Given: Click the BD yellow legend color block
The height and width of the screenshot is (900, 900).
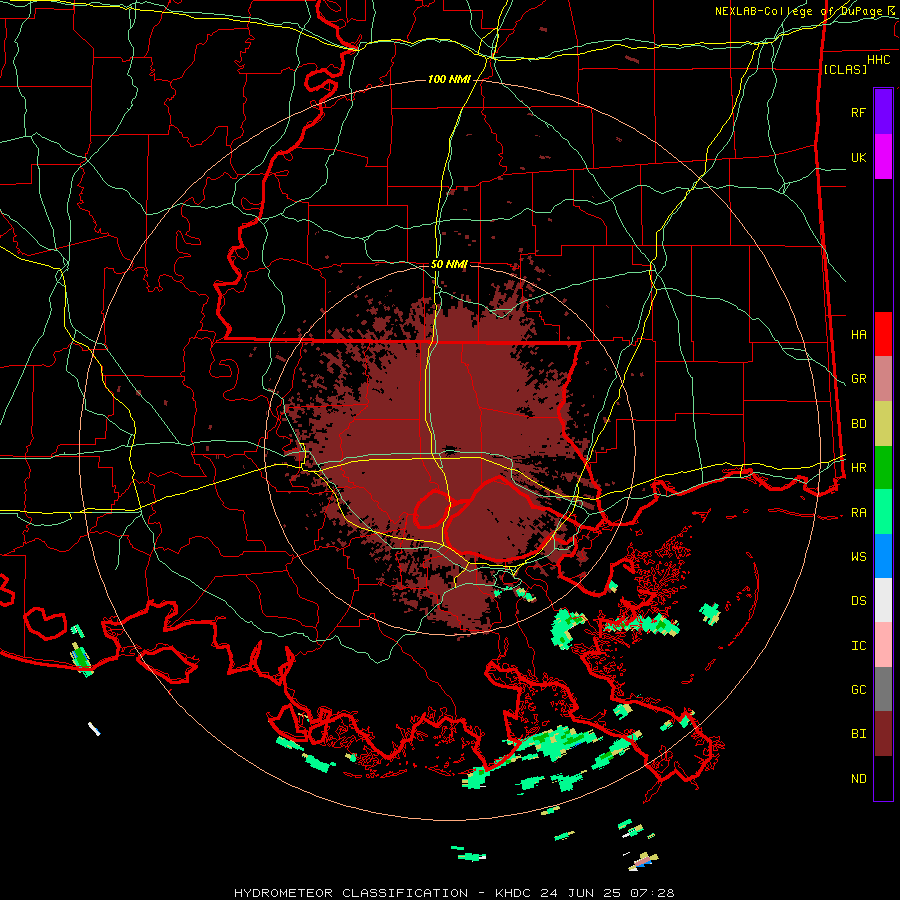Looking at the screenshot, I should pyautogui.click(x=883, y=424).
